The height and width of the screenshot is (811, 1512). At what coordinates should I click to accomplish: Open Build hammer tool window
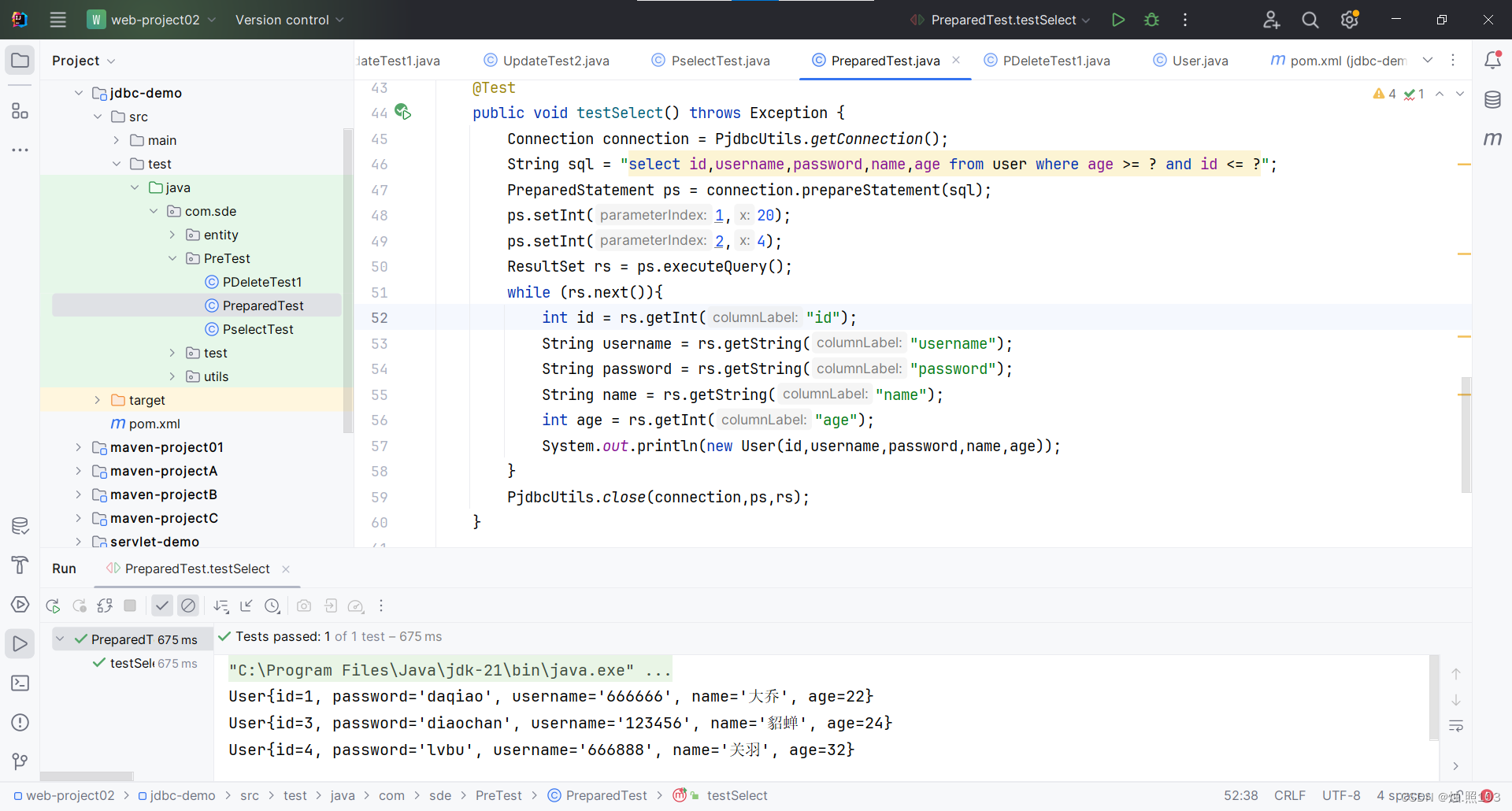click(x=20, y=565)
